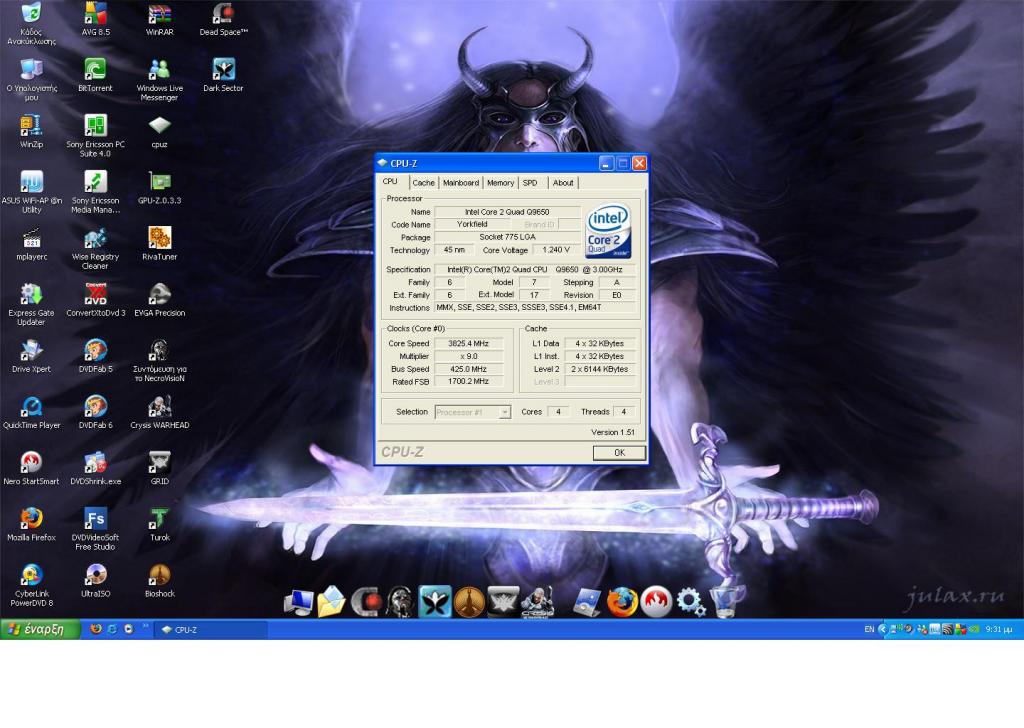Select the ConvertXtoDvd 3 icon
Image resolution: width=1024 pixels, height=728 pixels.
(95, 299)
